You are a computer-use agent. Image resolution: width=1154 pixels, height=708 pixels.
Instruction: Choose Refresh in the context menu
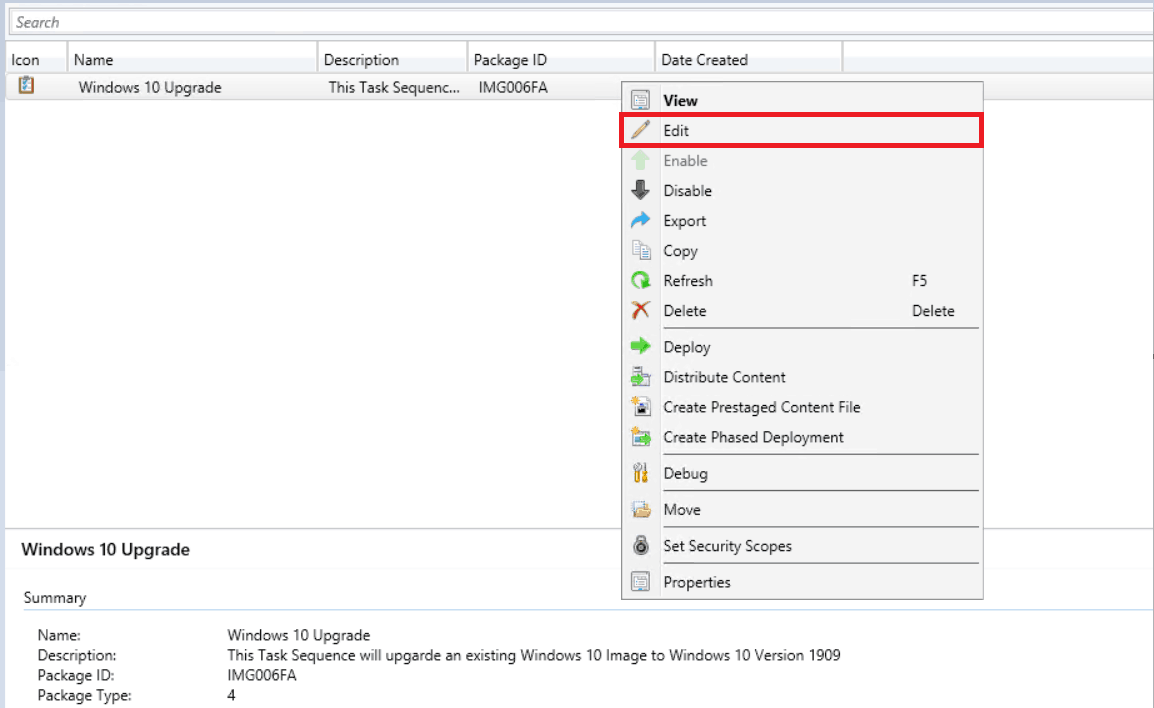tap(802, 280)
